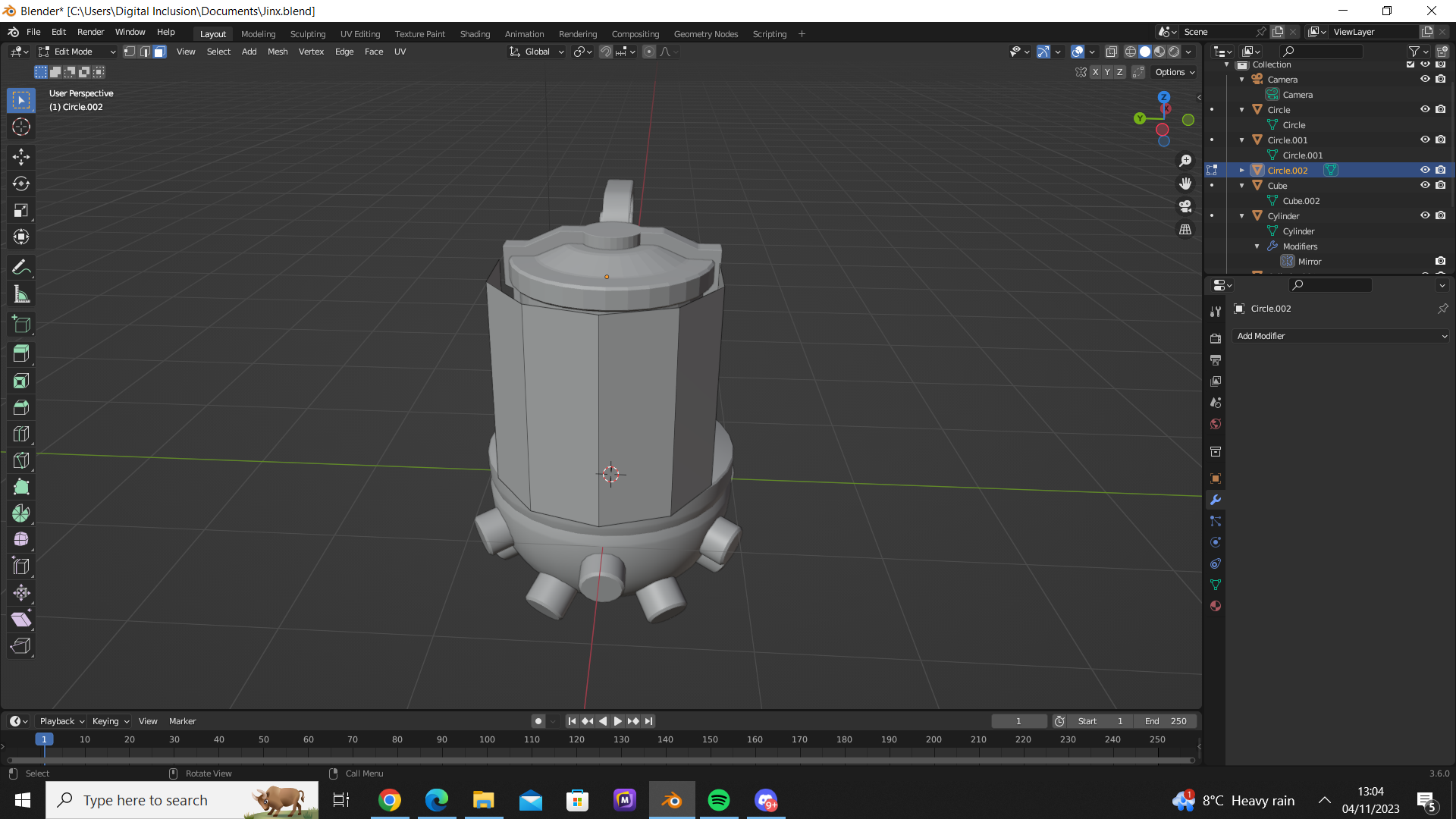
Task: Click the Pan view hand icon
Action: pyautogui.click(x=1185, y=184)
